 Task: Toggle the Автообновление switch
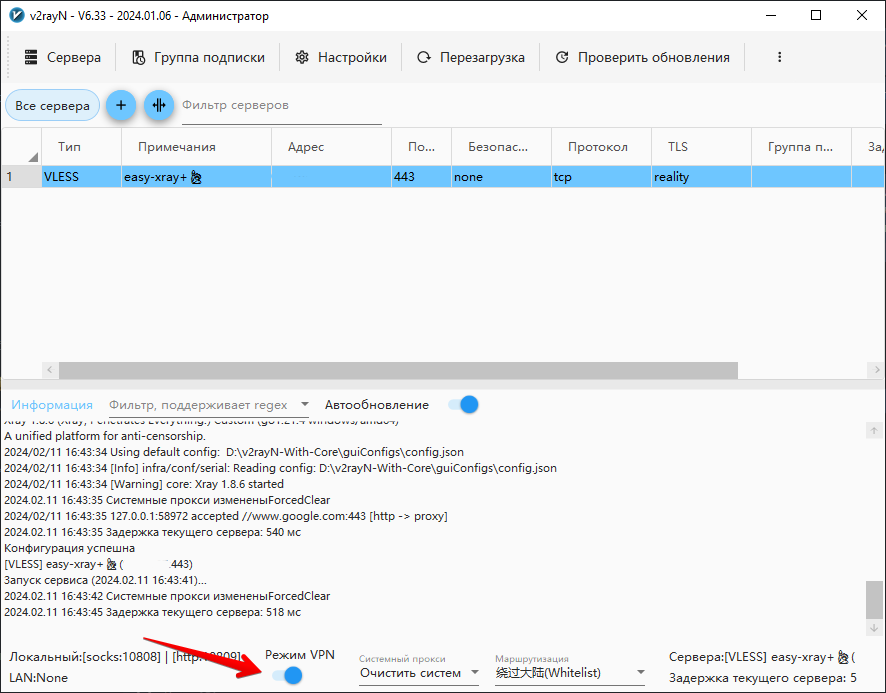tap(463, 405)
